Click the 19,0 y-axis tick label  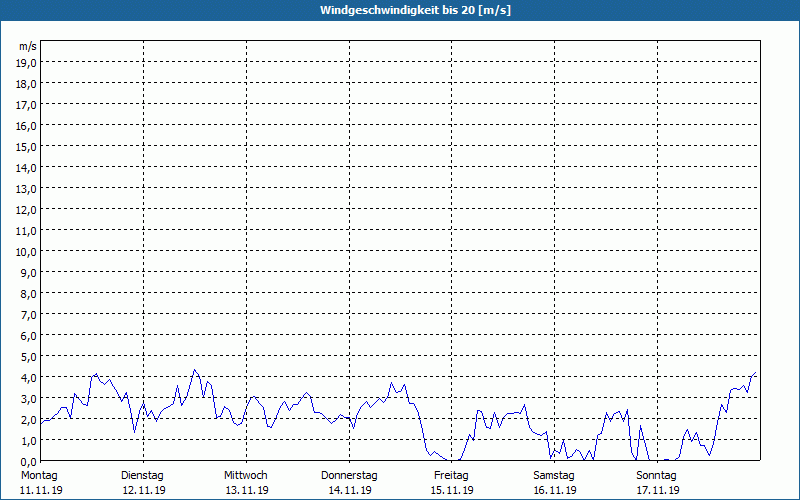click(27, 62)
